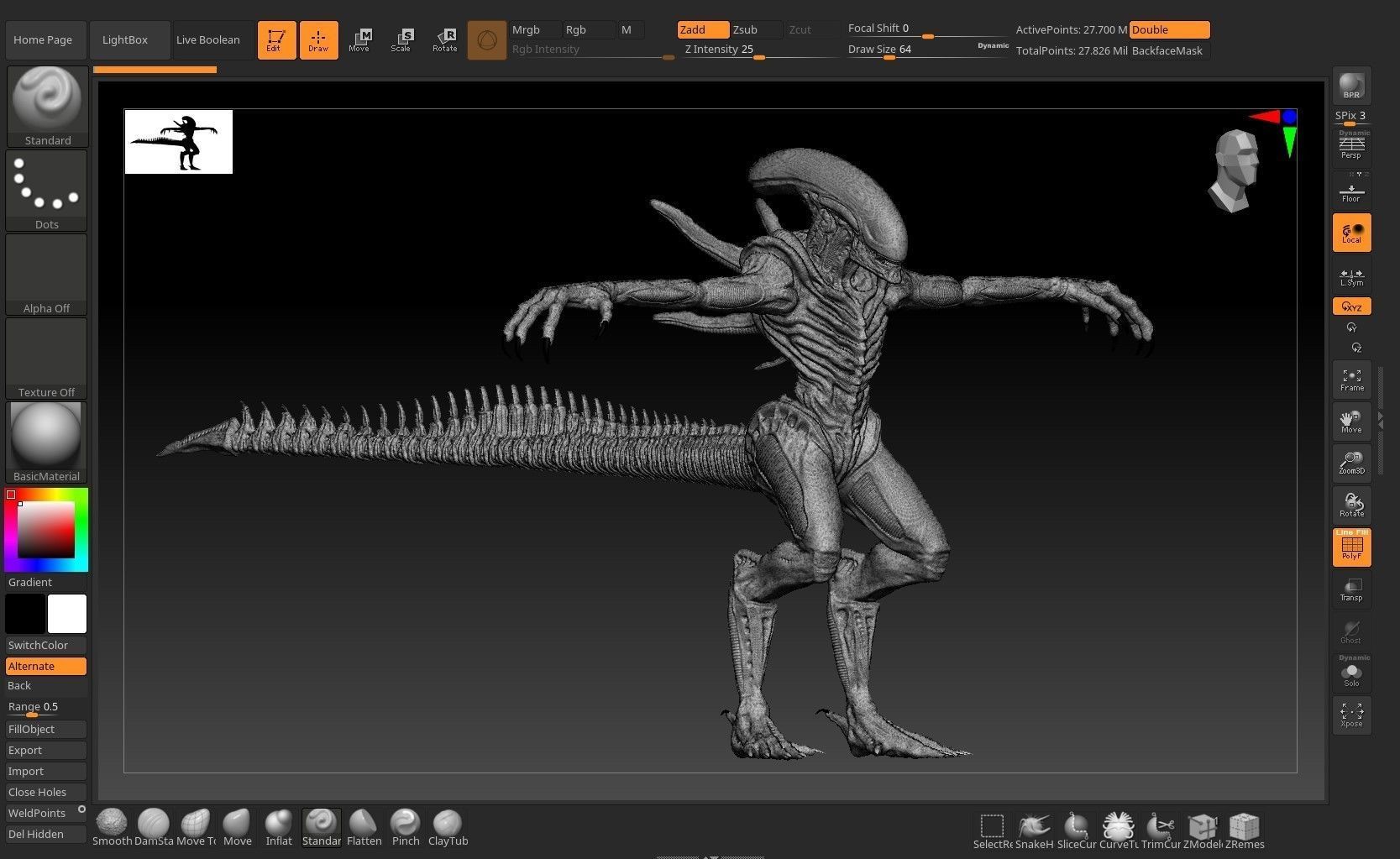Click the BPR render icon

[x=1351, y=85]
